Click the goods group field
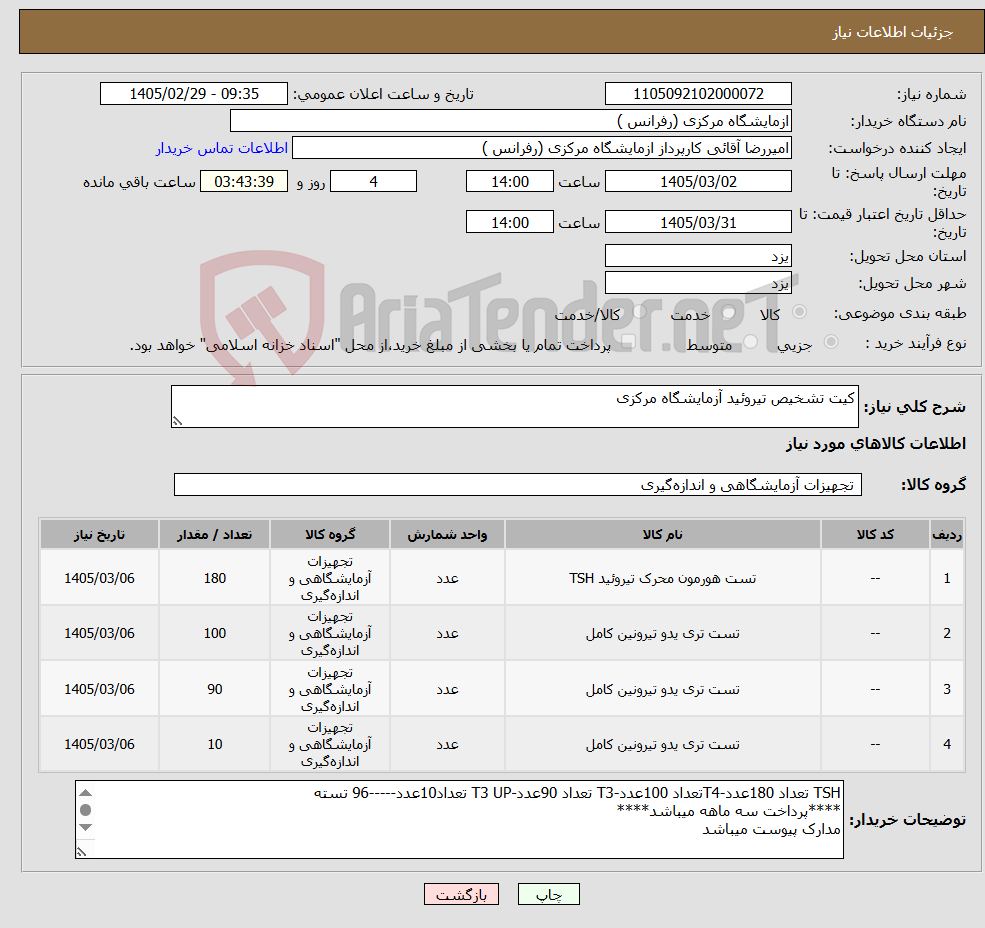This screenshot has width=985, height=928. 518,484
